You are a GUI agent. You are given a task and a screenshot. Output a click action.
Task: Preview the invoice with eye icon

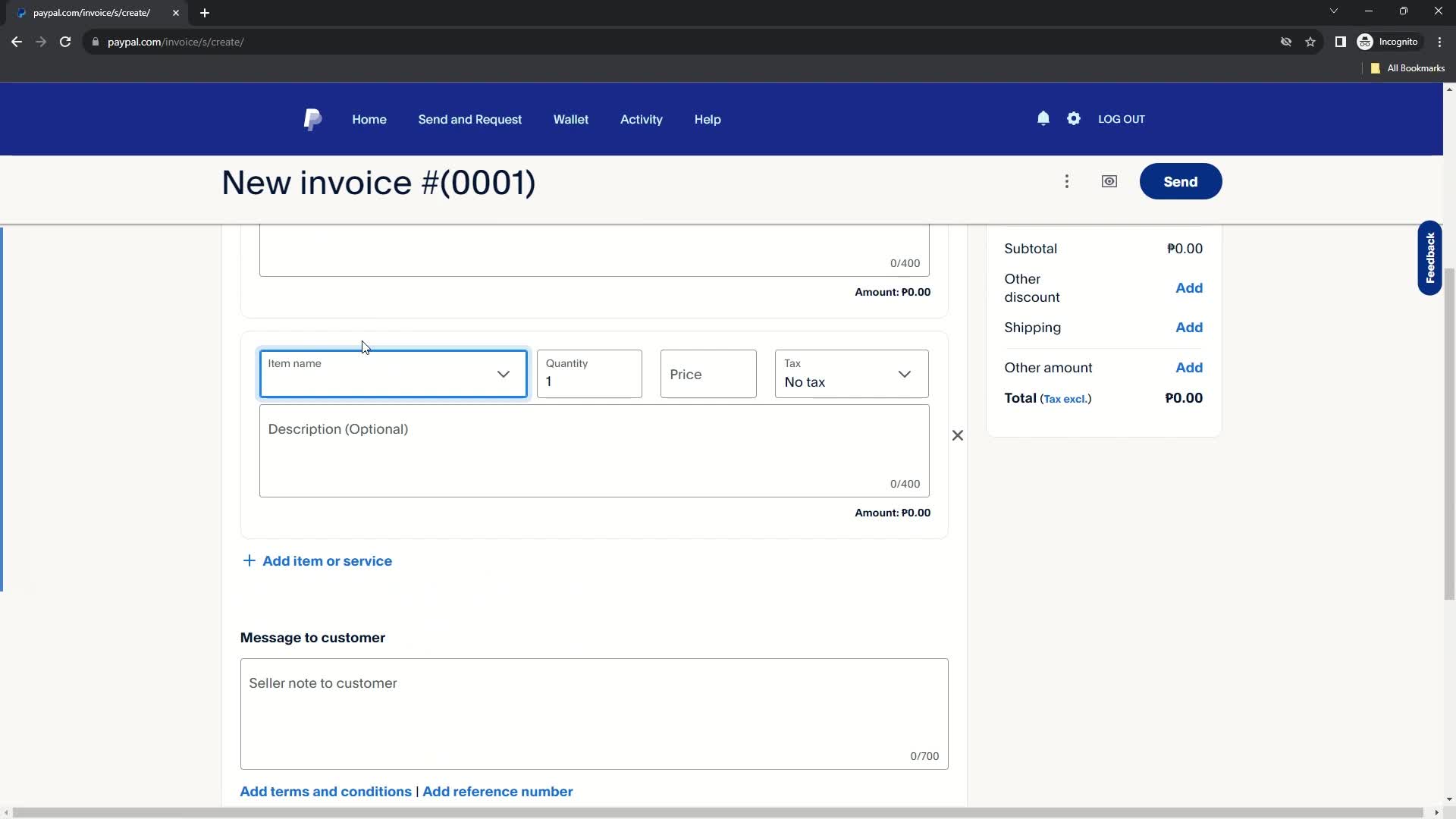pos(1109,181)
